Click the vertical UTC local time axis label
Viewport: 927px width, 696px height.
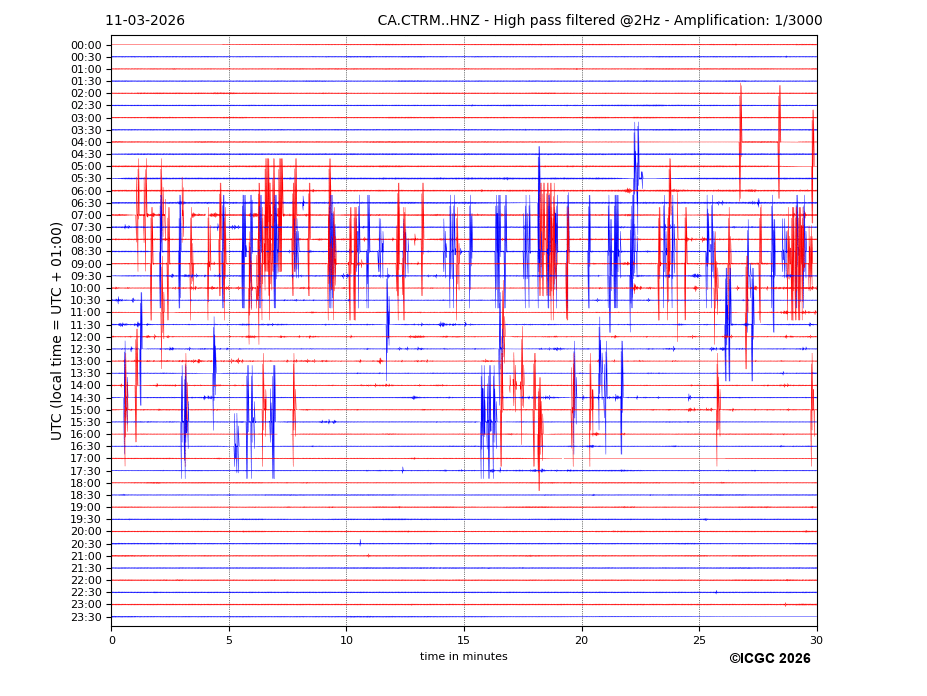click(57, 330)
